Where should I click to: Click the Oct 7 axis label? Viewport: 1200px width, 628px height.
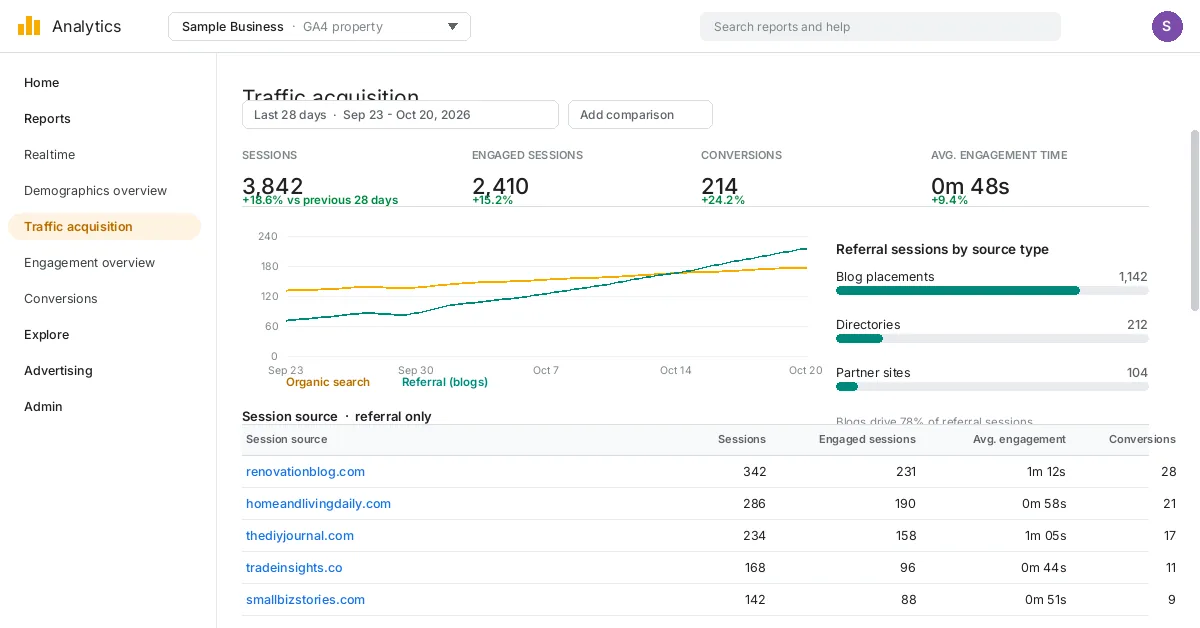pos(546,370)
